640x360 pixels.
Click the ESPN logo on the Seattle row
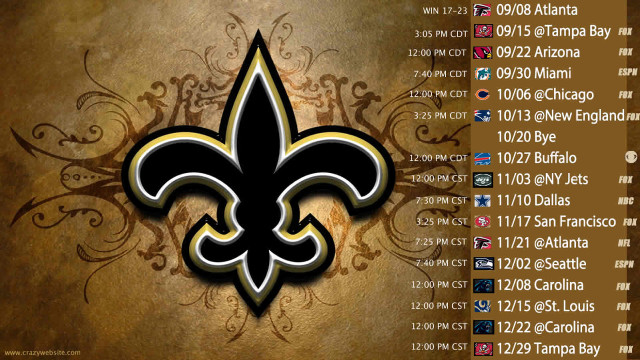624,264
